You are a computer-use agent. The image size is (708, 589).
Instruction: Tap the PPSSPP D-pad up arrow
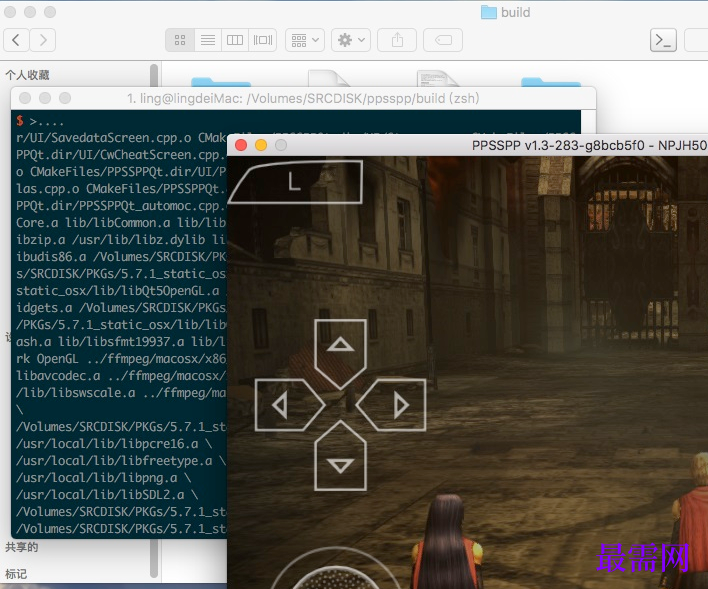tap(340, 354)
